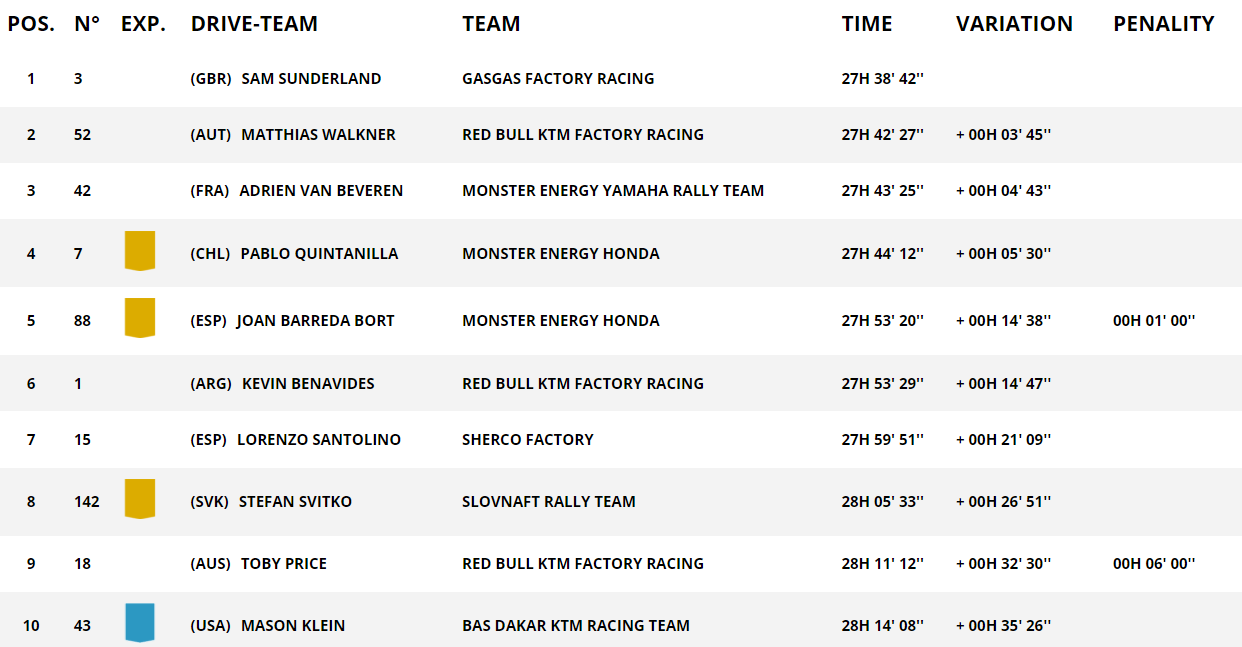Click the GASGAS Factory Racing team name
Viewport: 1242px width, 647px height.
tap(558, 79)
